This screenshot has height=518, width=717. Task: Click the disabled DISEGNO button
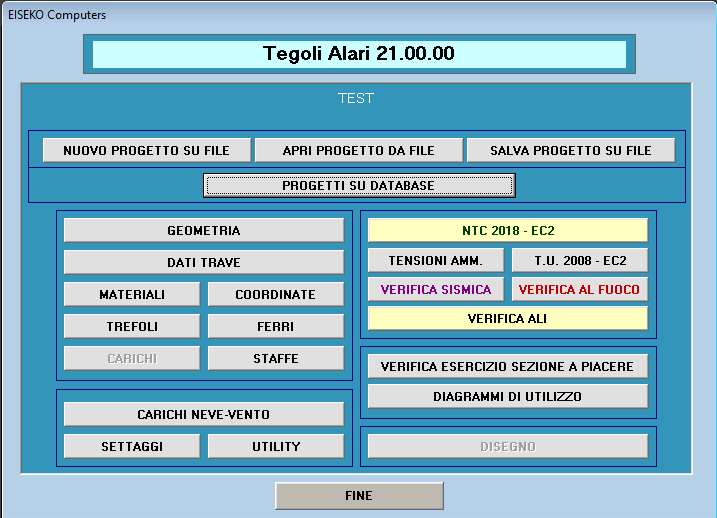click(x=508, y=446)
